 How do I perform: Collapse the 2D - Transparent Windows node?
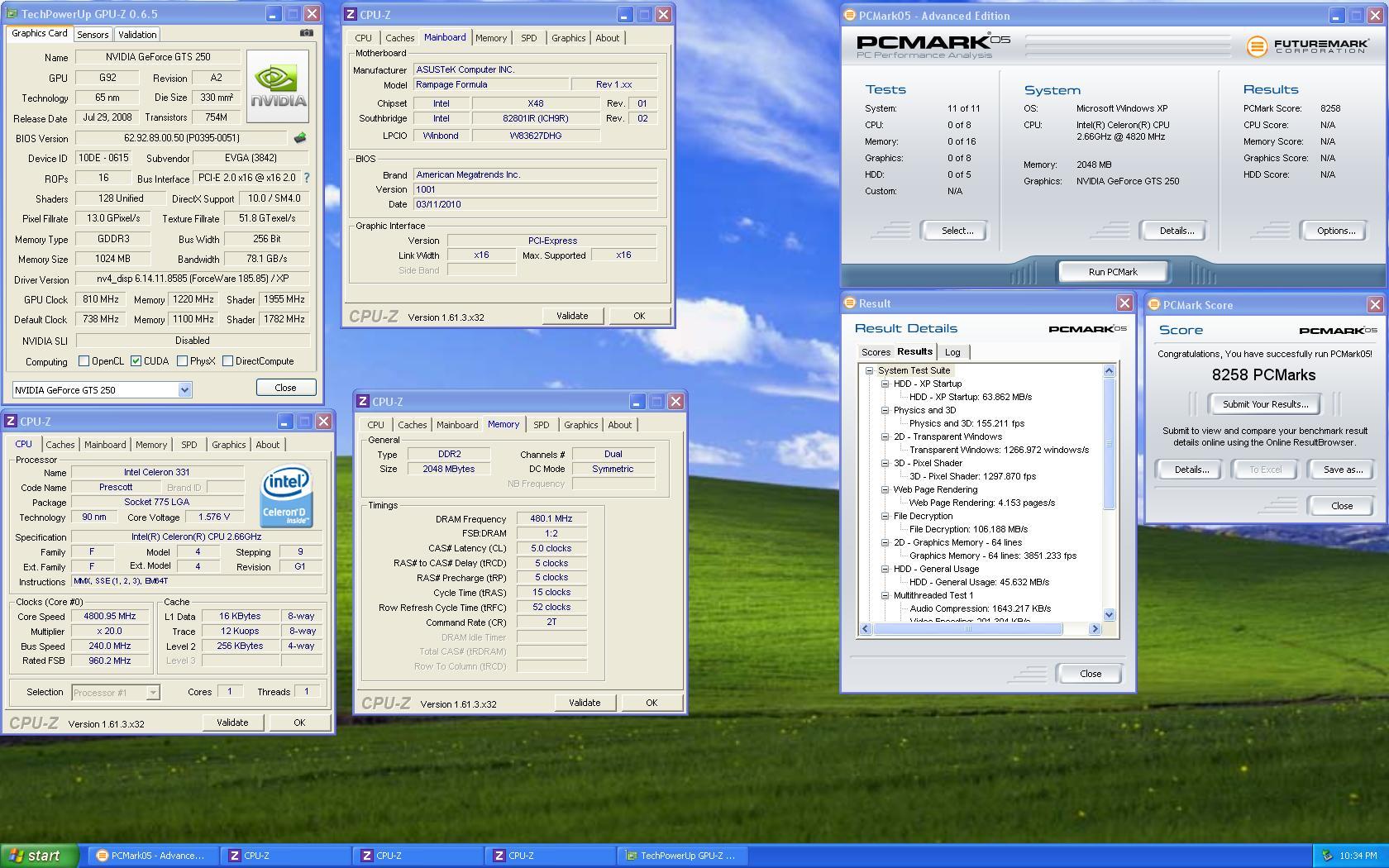[x=885, y=436]
